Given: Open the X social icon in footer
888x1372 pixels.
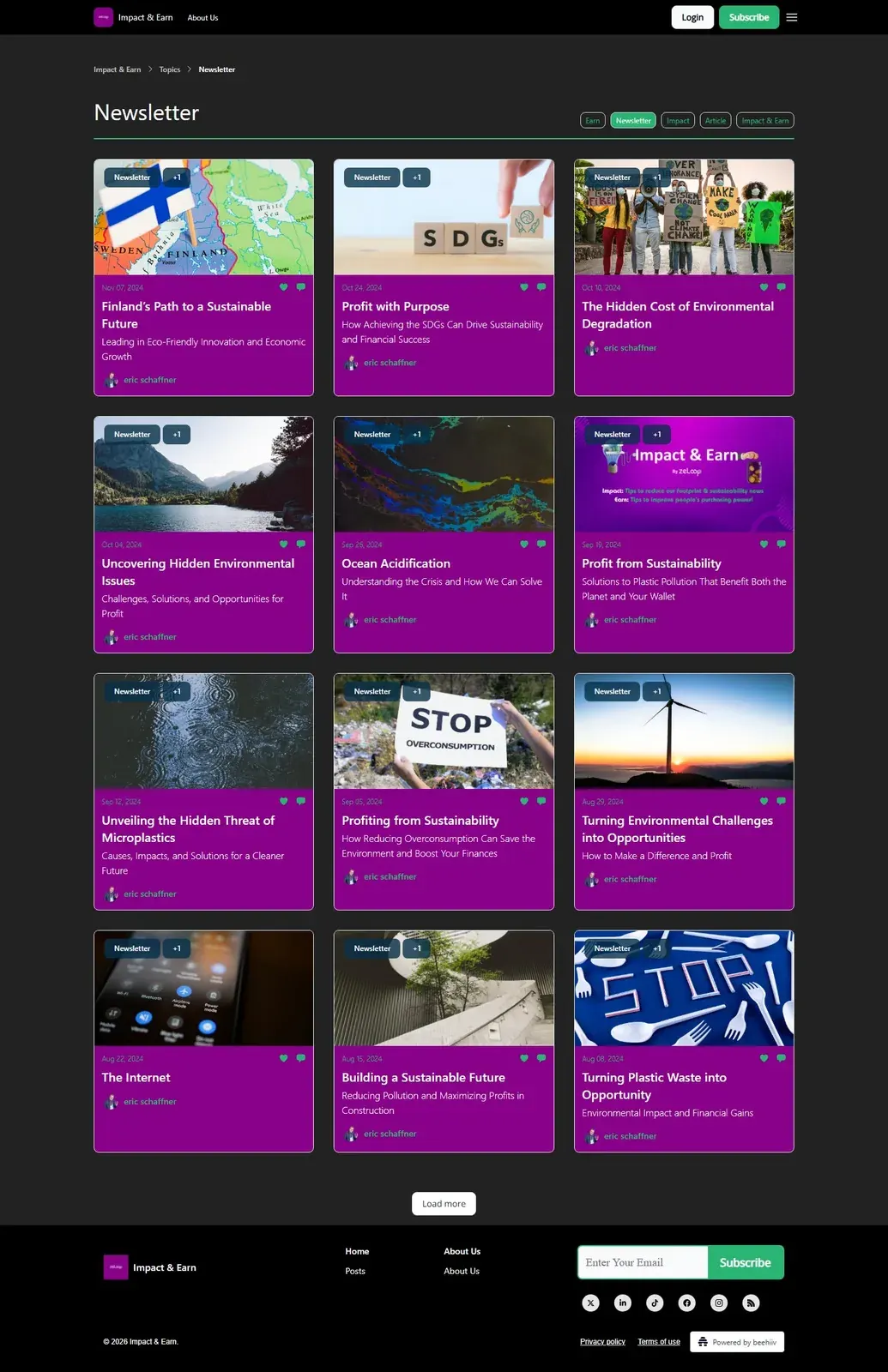Looking at the screenshot, I should (x=590, y=1303).
